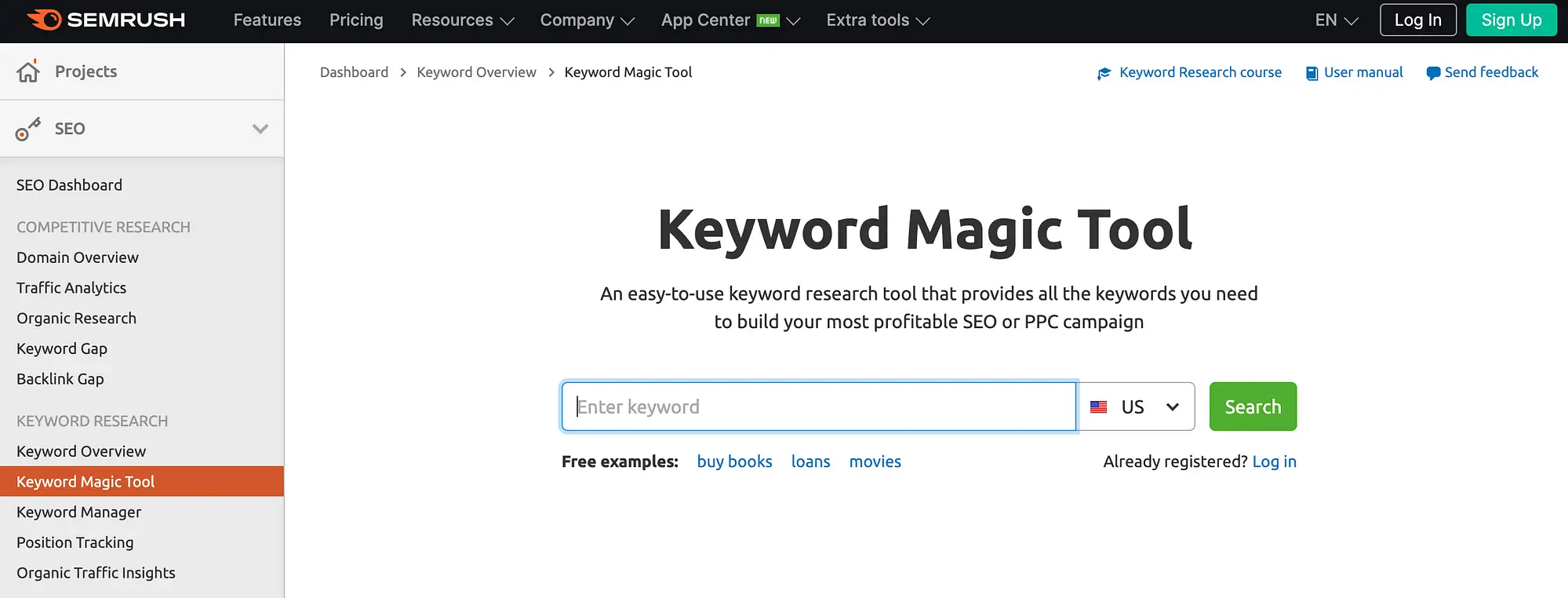Click the 'Log in' link under search
The width and height of the screenshot is (1568, 598).
coord(1274,461)
